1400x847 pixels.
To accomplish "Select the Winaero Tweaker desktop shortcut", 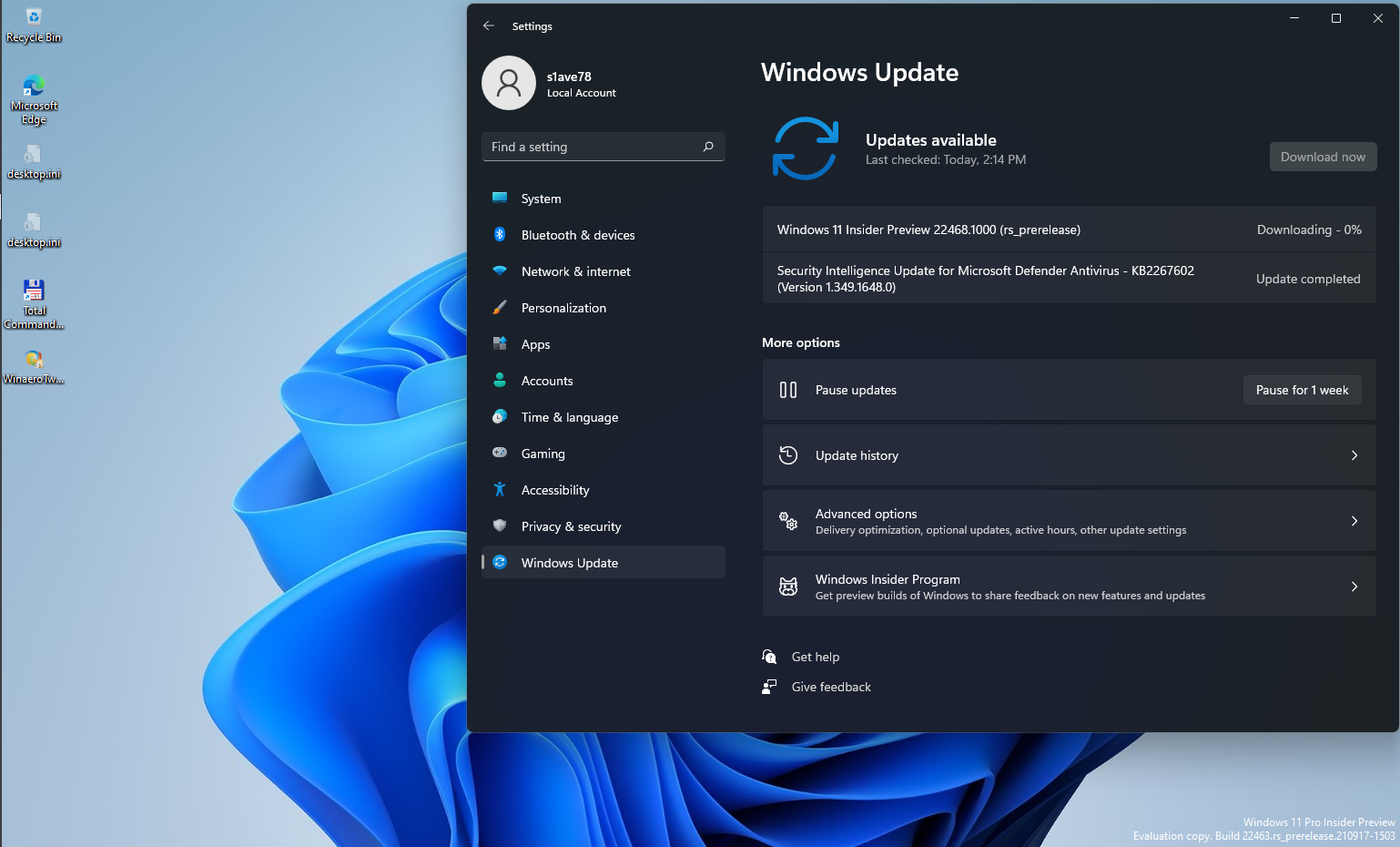I will (x=34, y=367).
